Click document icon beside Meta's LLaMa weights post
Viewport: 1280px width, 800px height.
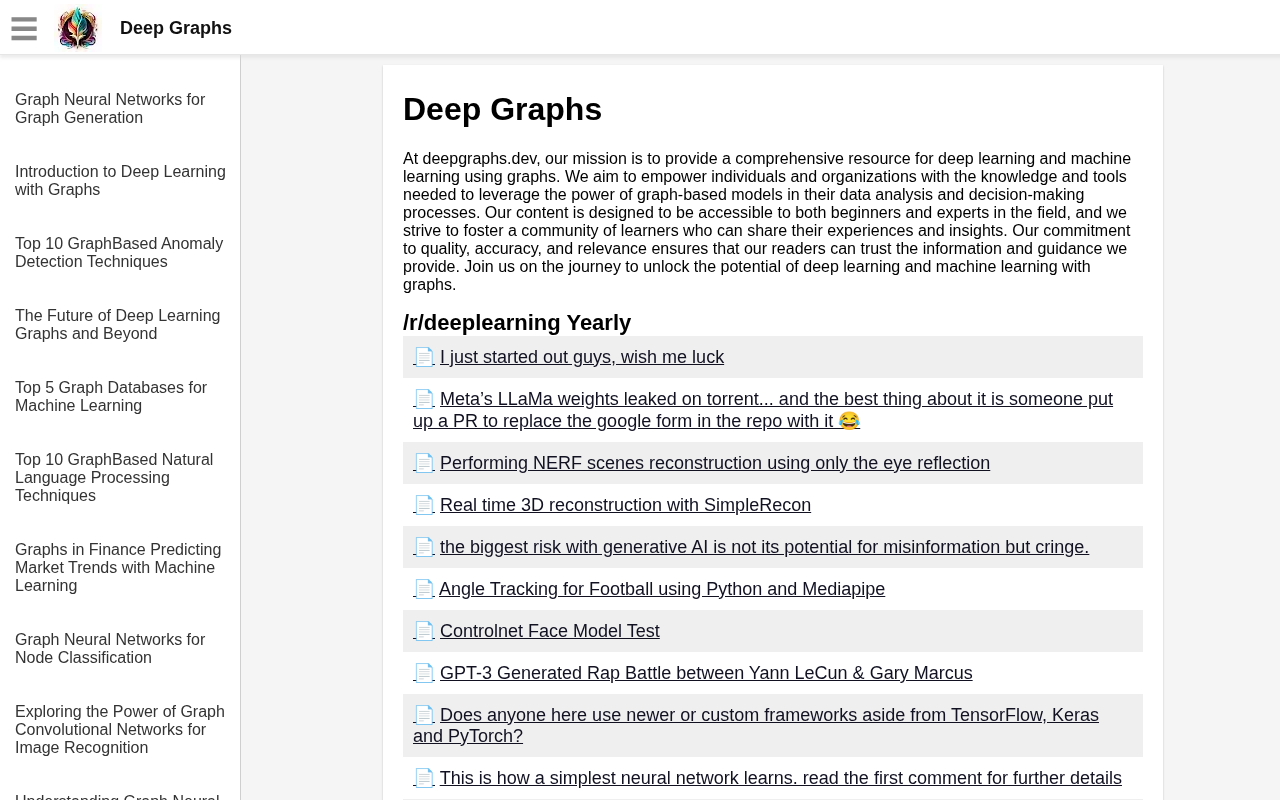[x=424, y=399]
